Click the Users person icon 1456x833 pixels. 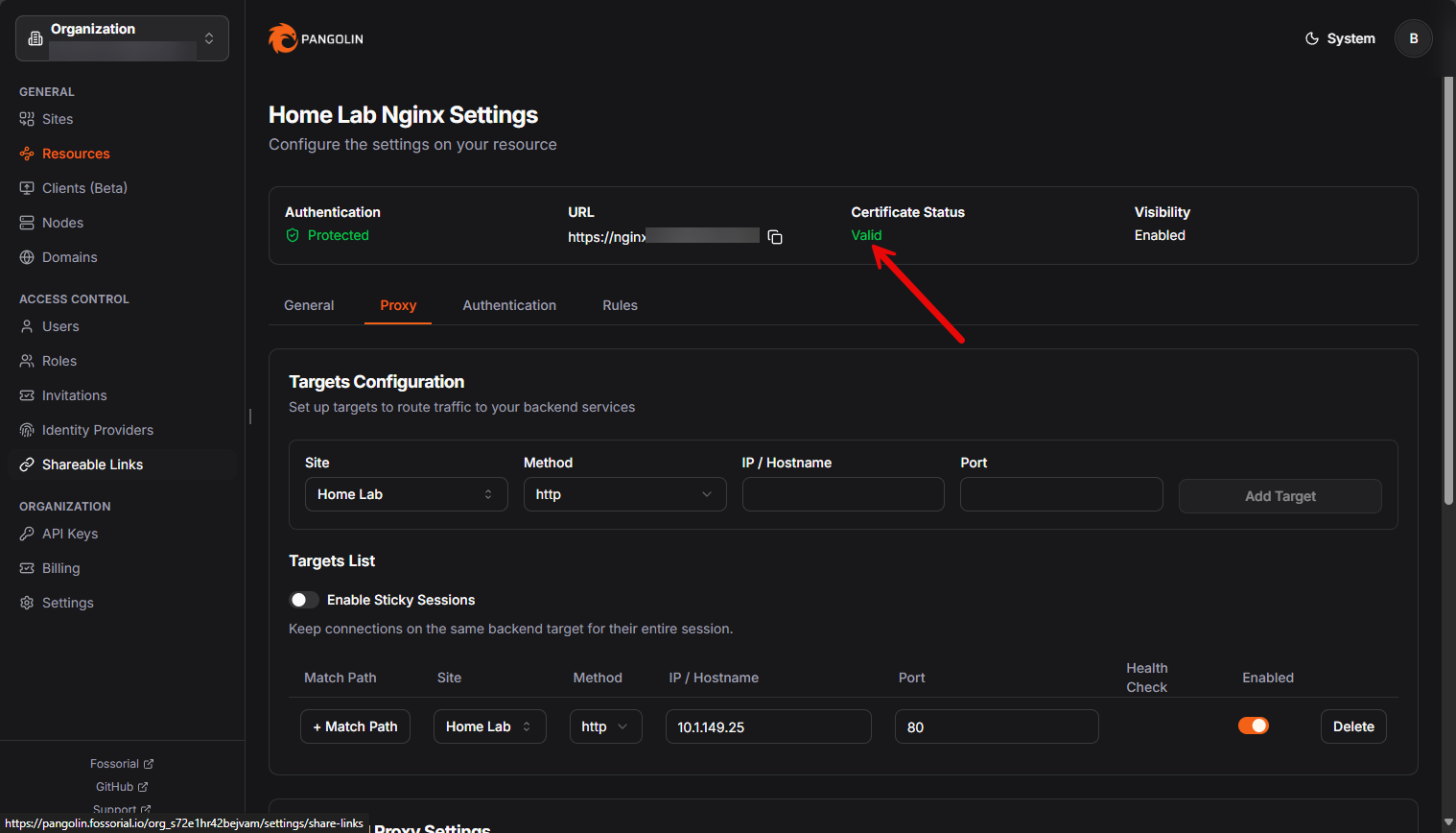pos(27,326)
